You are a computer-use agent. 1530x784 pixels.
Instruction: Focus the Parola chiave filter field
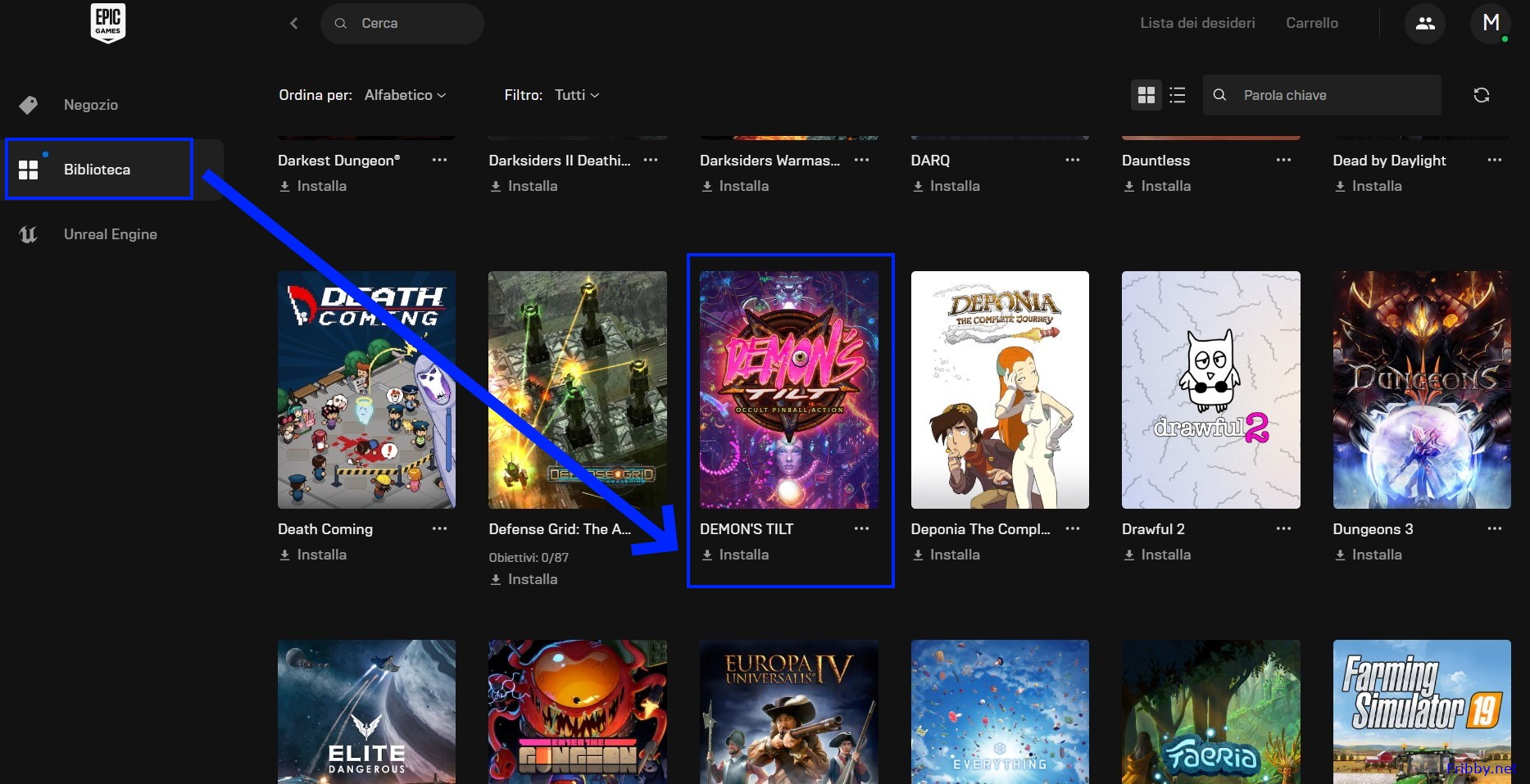click(1322, 95)
